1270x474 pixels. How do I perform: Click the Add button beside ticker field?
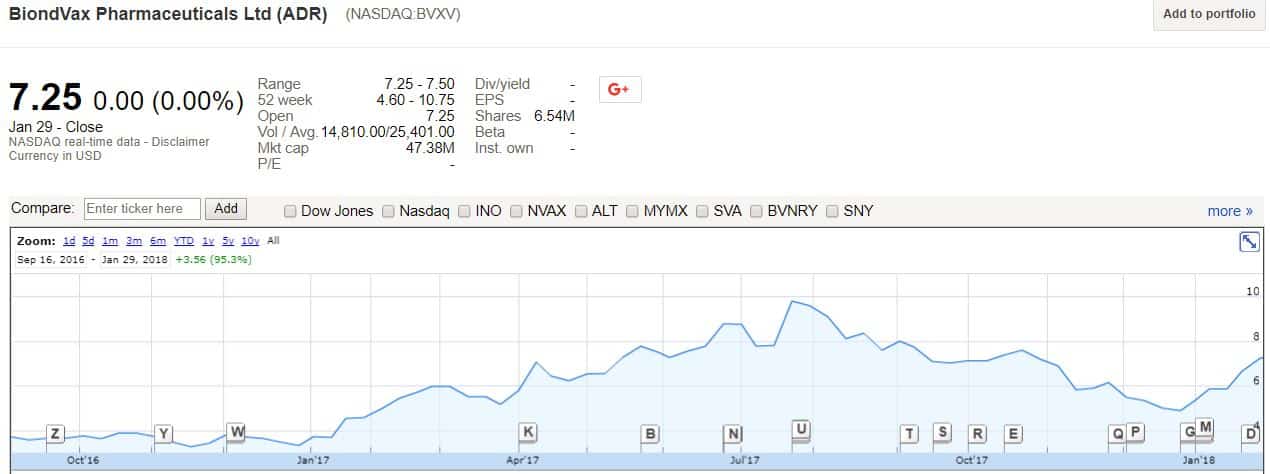[x=226, y=209]
